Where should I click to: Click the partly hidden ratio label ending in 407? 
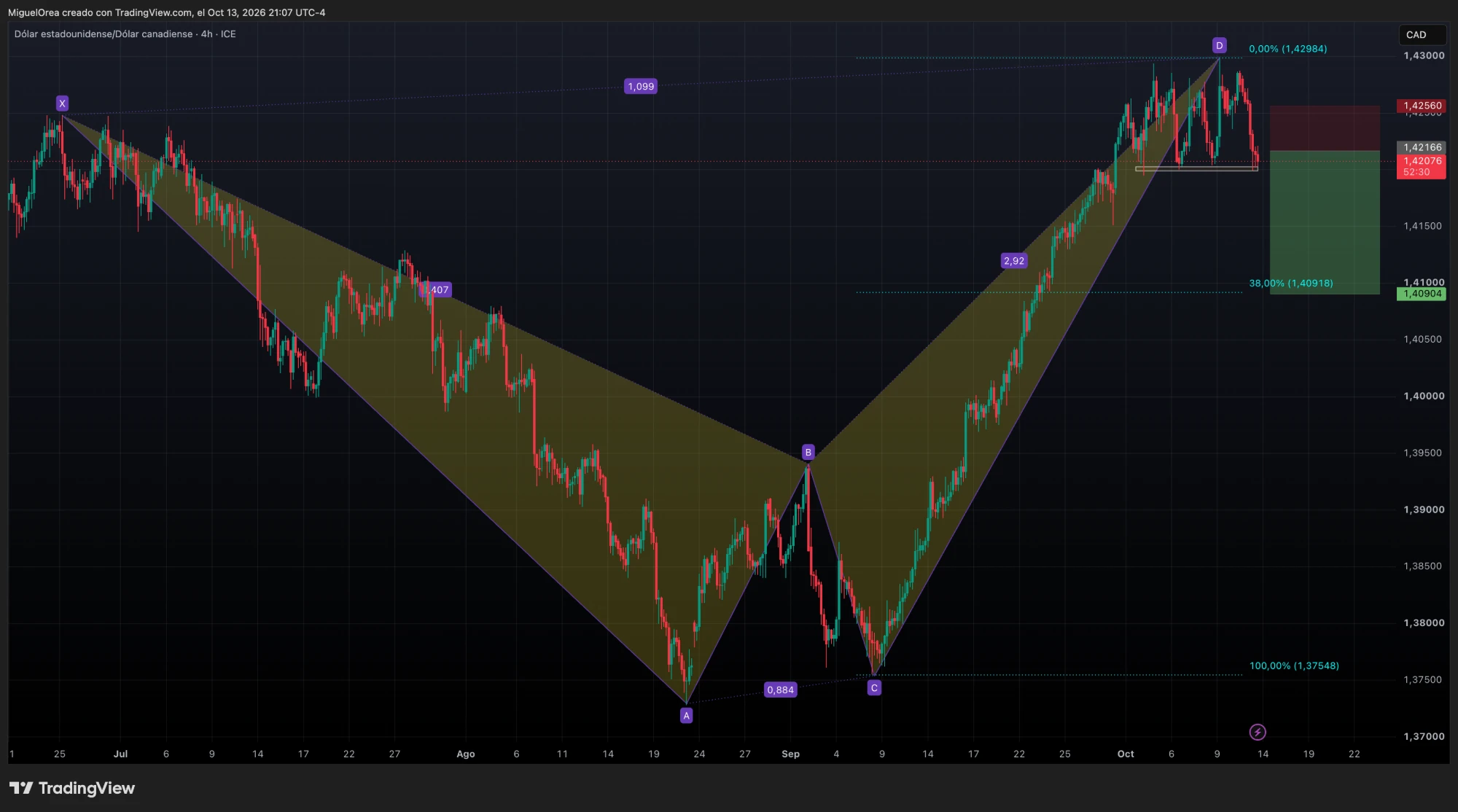[437, 289]
